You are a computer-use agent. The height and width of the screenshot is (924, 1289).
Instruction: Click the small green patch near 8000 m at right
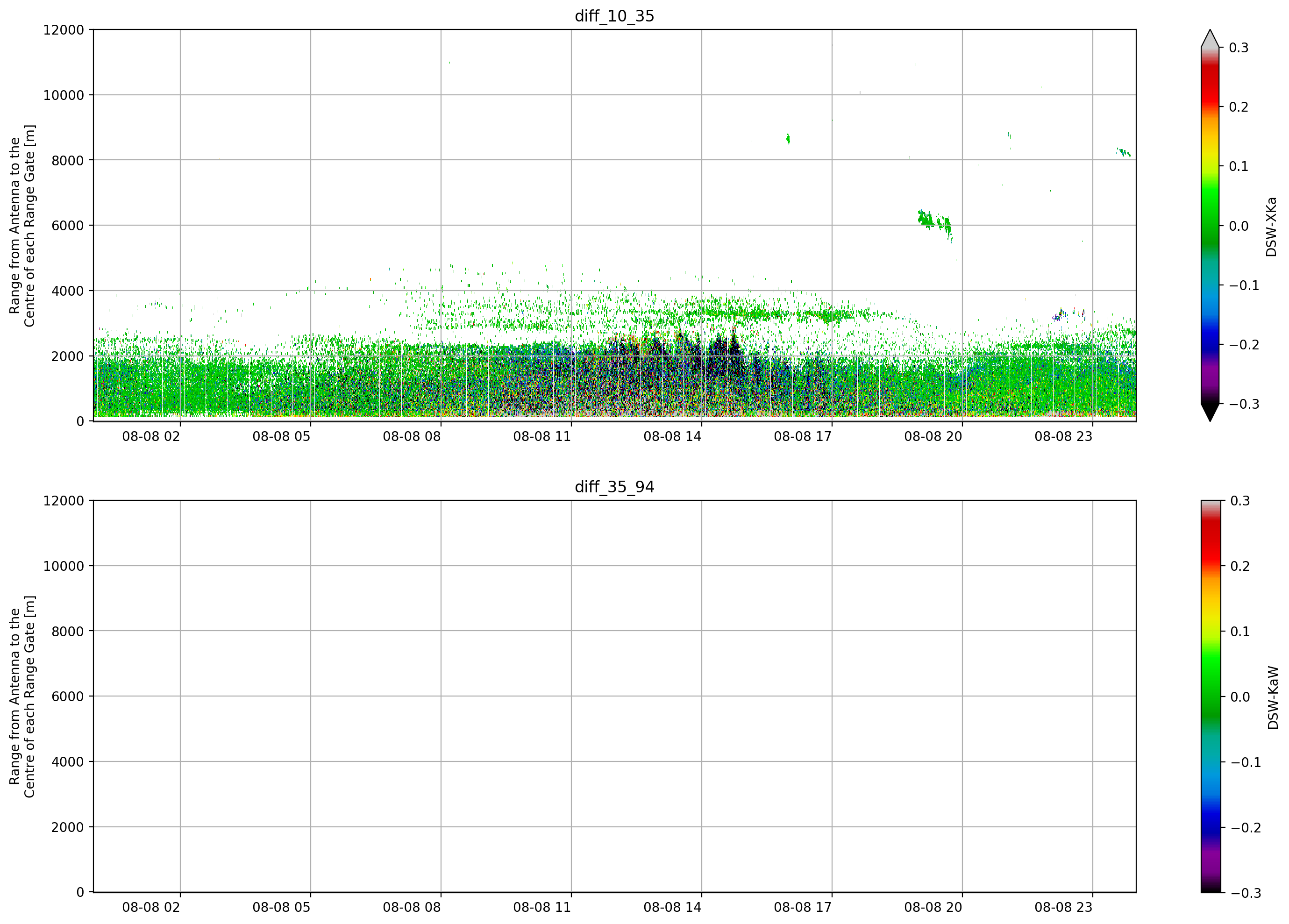point(1123,152)
